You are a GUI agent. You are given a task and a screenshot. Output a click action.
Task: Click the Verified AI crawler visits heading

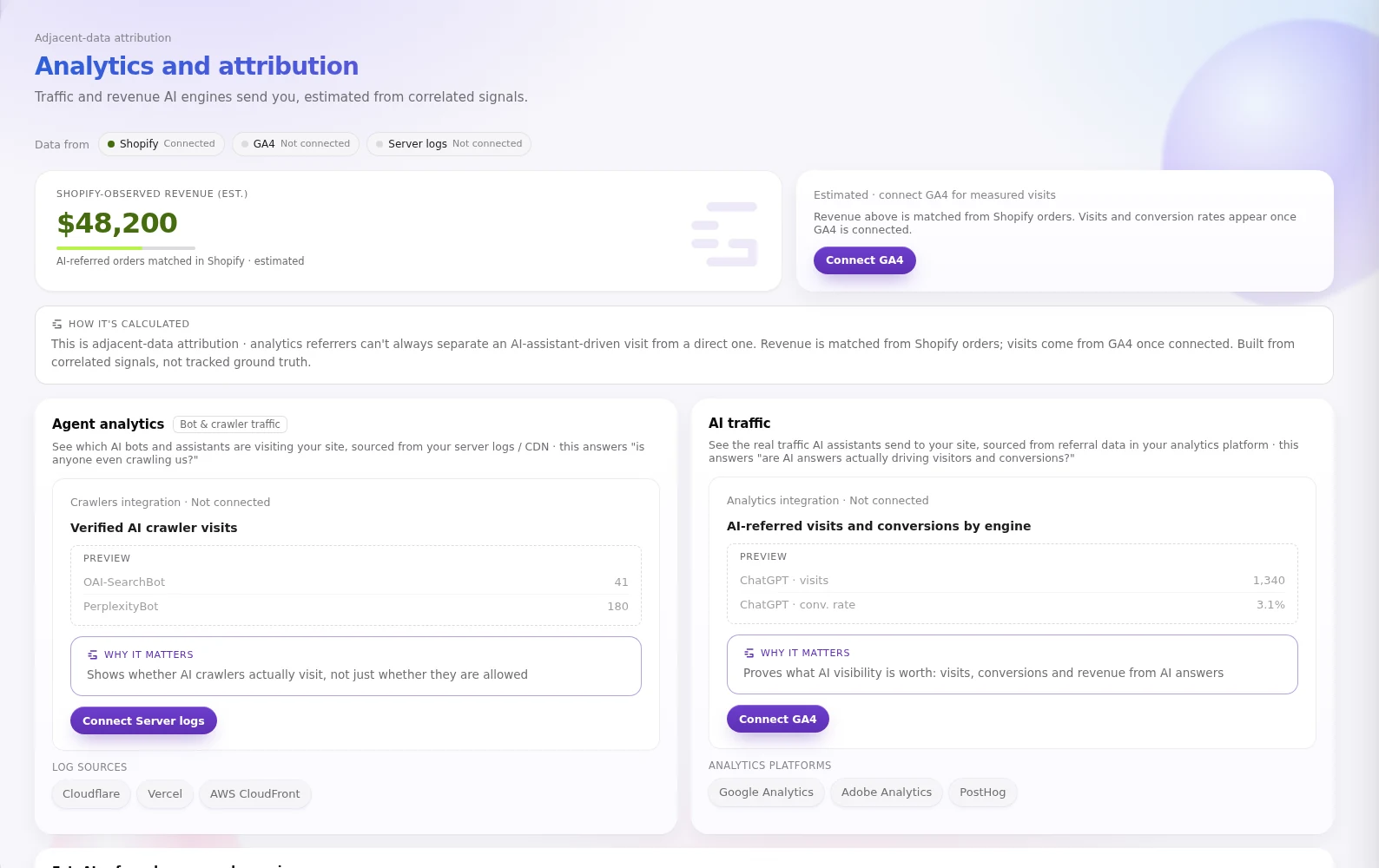pos(154,528)
